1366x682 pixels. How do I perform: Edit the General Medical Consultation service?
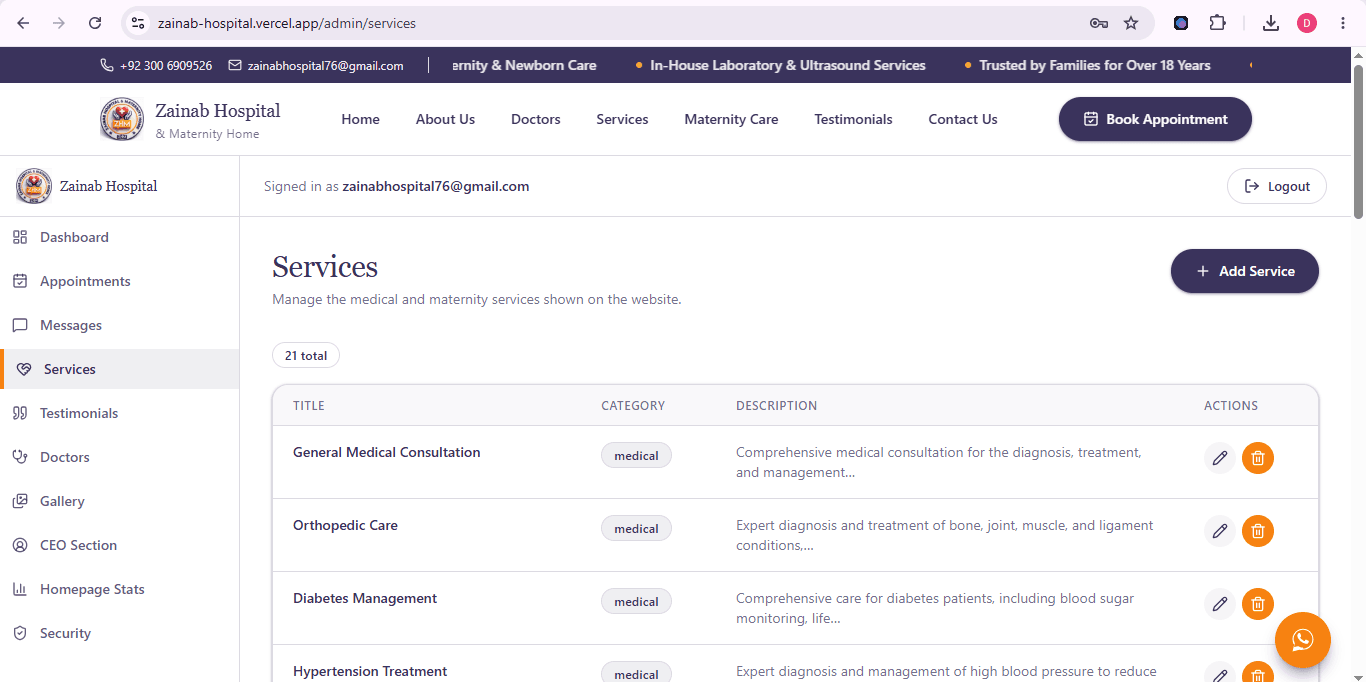pyautogui.click(x=1219, y=458)
